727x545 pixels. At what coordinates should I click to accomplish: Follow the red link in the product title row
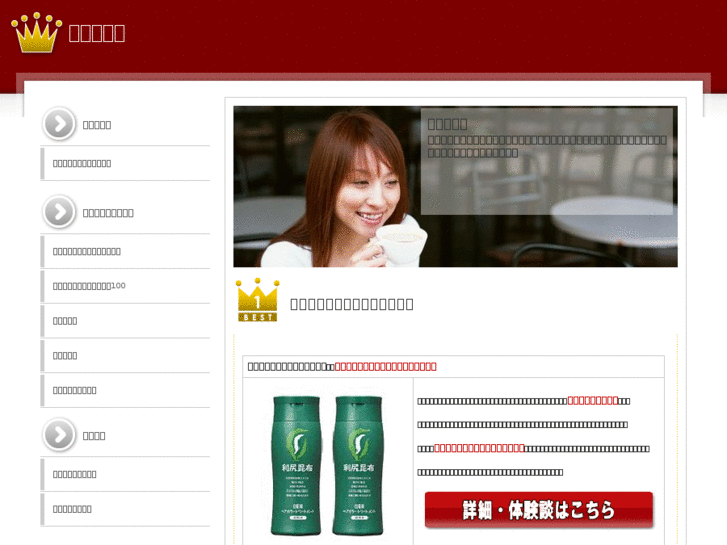click(385, 366)
